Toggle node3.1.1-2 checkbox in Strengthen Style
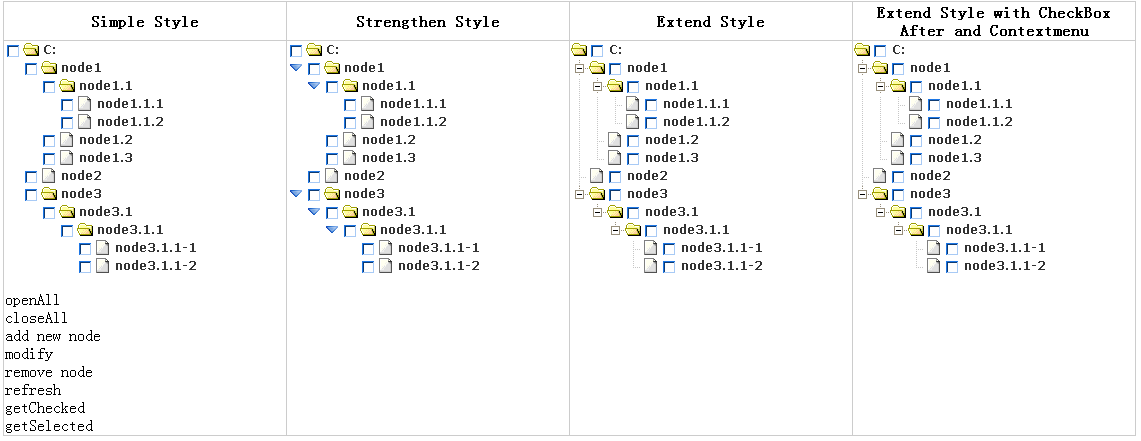1141x441 pixels. click(x=368, y=267)
